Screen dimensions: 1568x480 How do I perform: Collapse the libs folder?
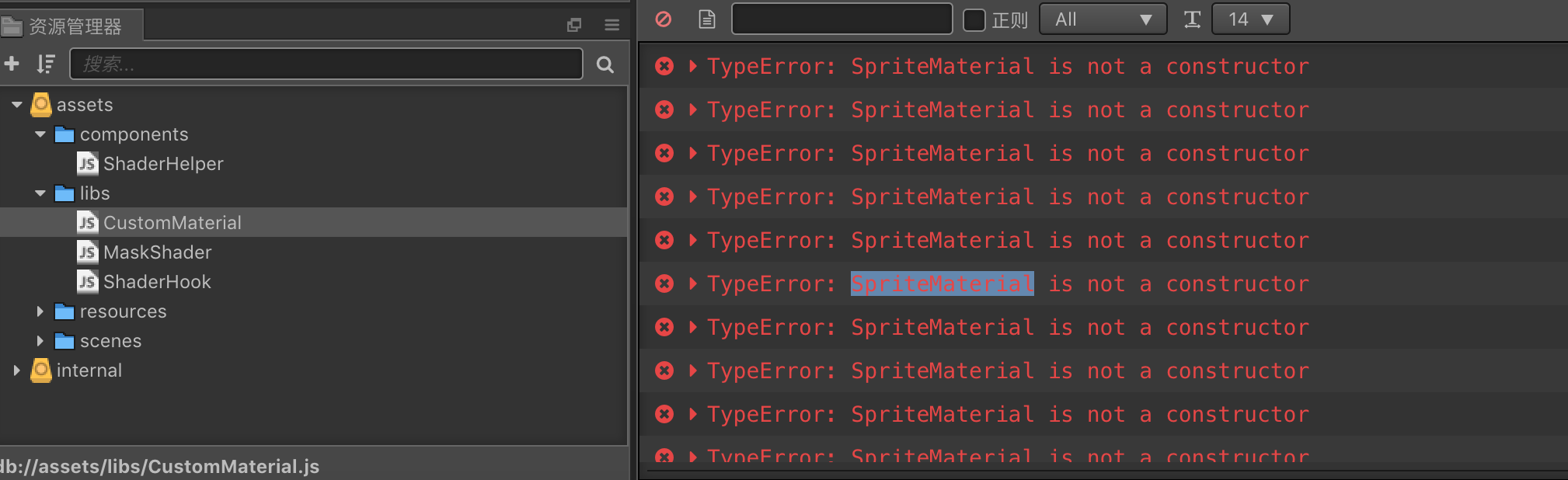pos(40,193)
